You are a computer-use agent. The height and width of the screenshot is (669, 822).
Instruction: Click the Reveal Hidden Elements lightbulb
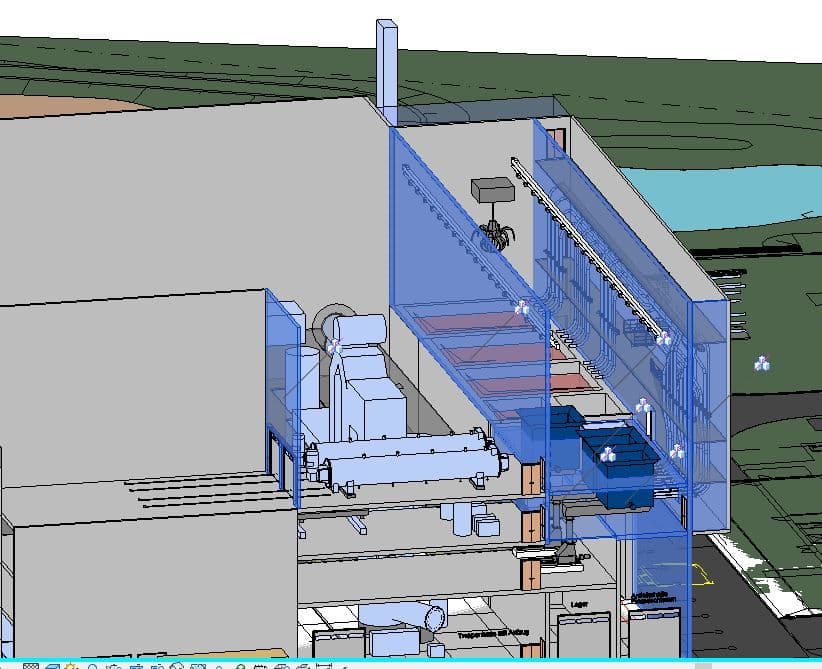(220, 666)
